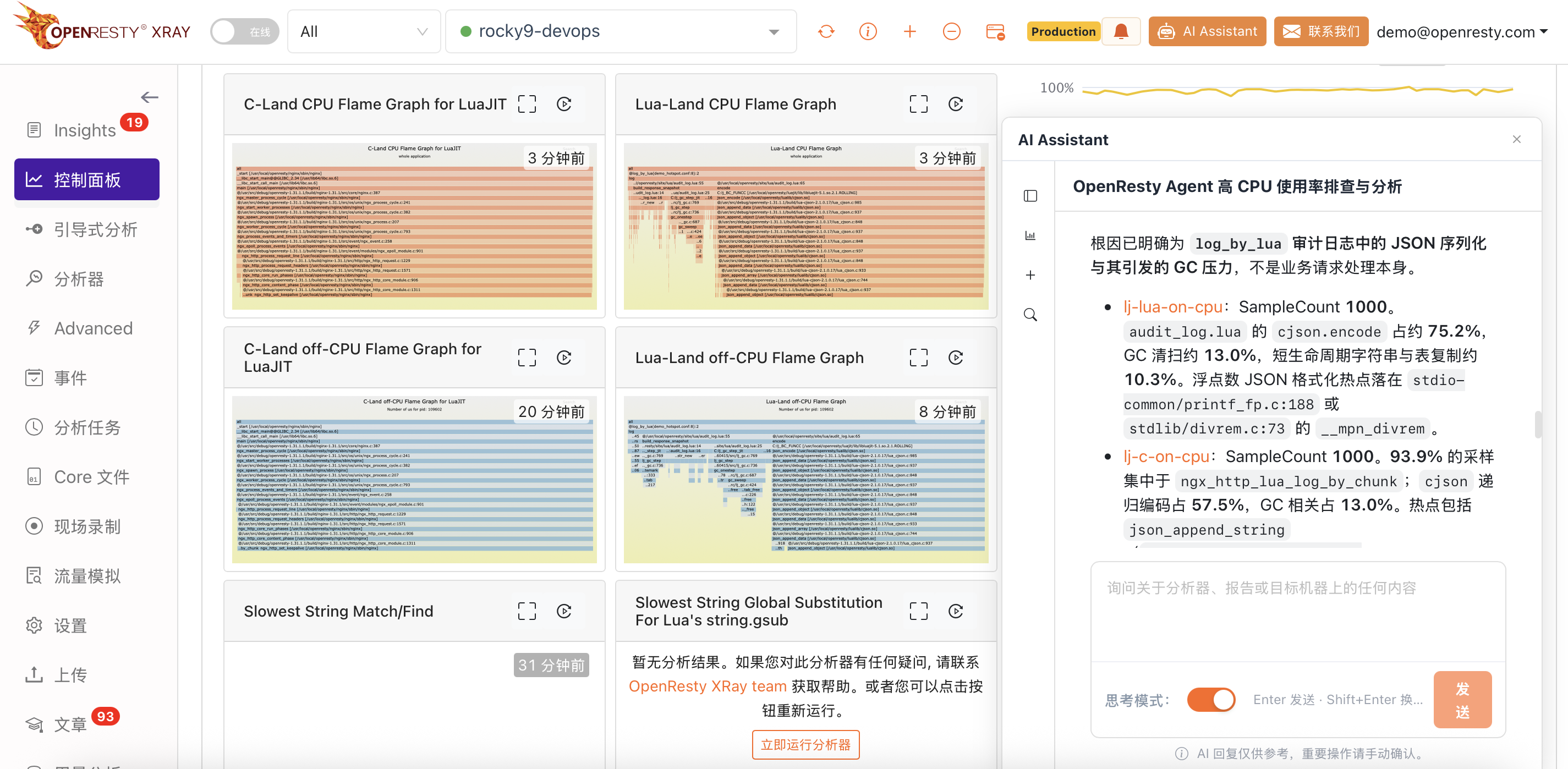Screen dimensions: 1568x769
Task: Start a new AI Assistant chat
Action: coord(1030,275)
